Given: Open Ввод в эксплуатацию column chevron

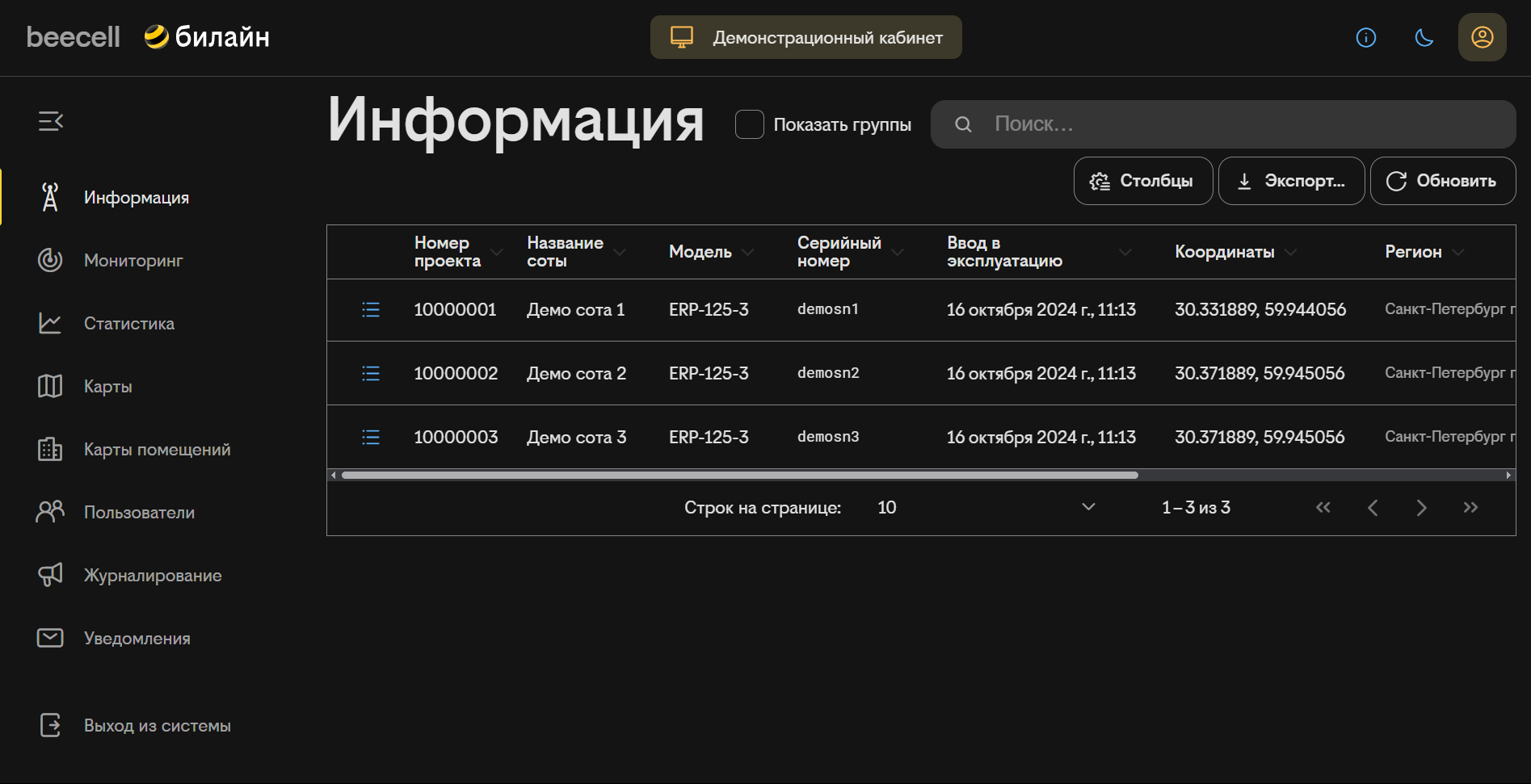Looking at the screenshot, I should point(1125,252).
